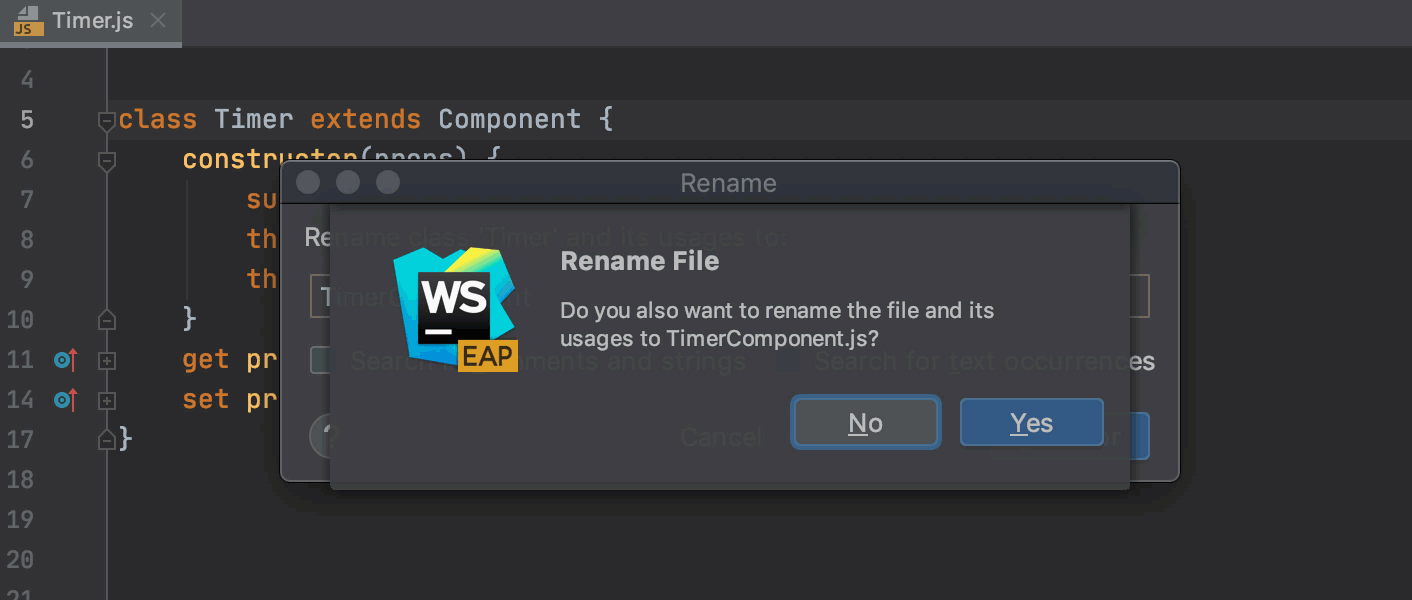The height and width of the screenshot is (600, 1412).
Task: Click the 'Component' identifier on line 5
Action: click(510, 119)
